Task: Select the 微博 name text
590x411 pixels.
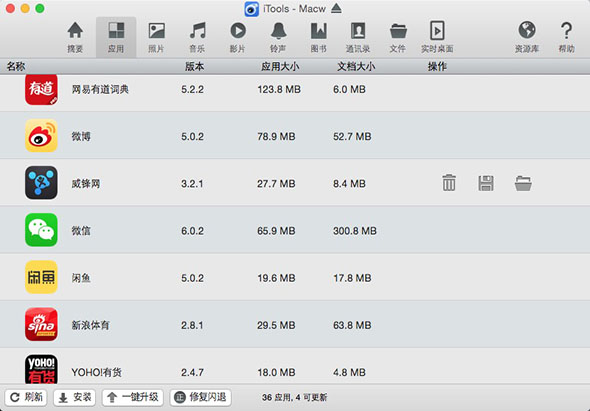Action: click(81, 136)
